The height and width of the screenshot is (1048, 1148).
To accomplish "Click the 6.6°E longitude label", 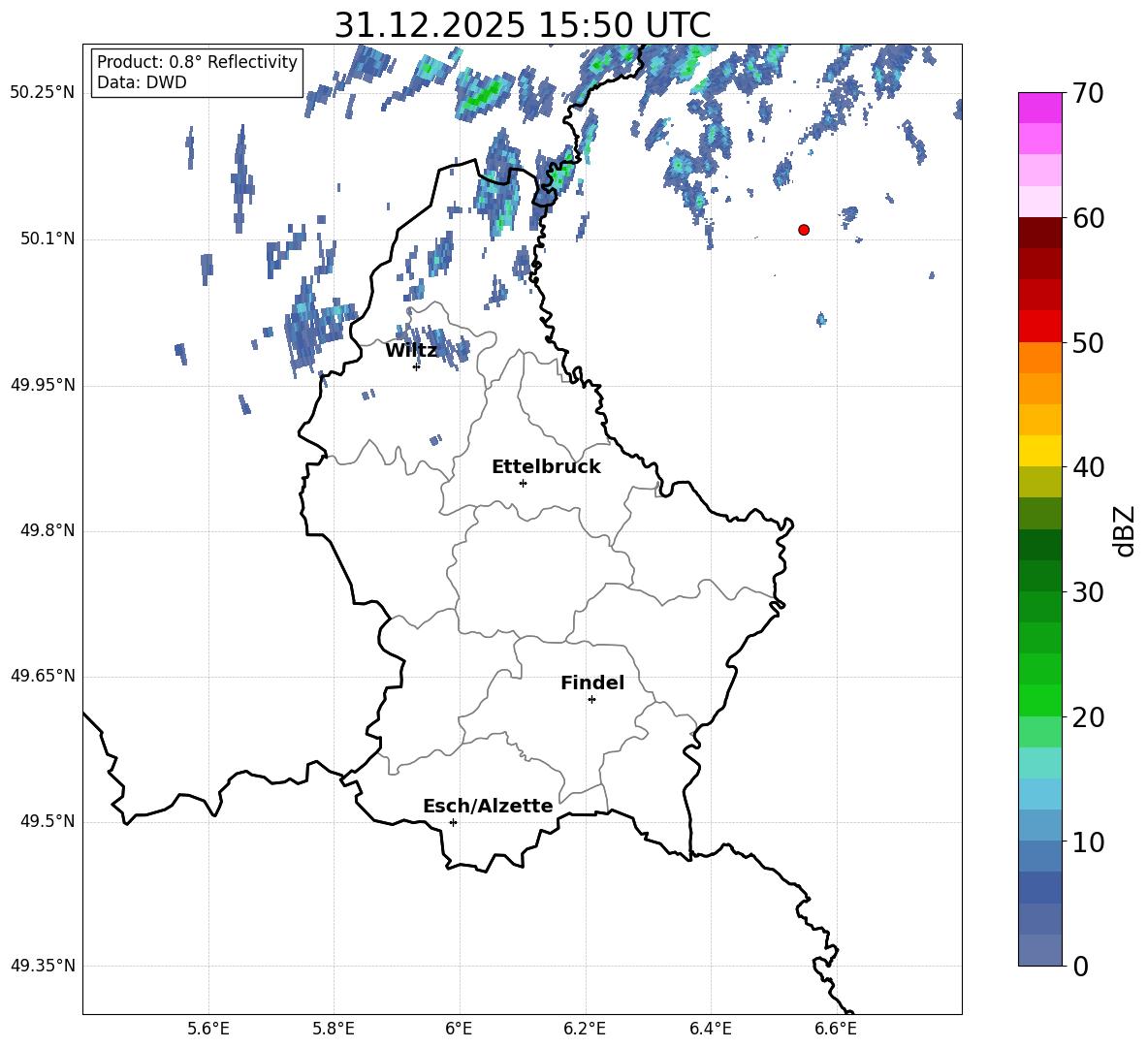I will [x=836, y=1030].
